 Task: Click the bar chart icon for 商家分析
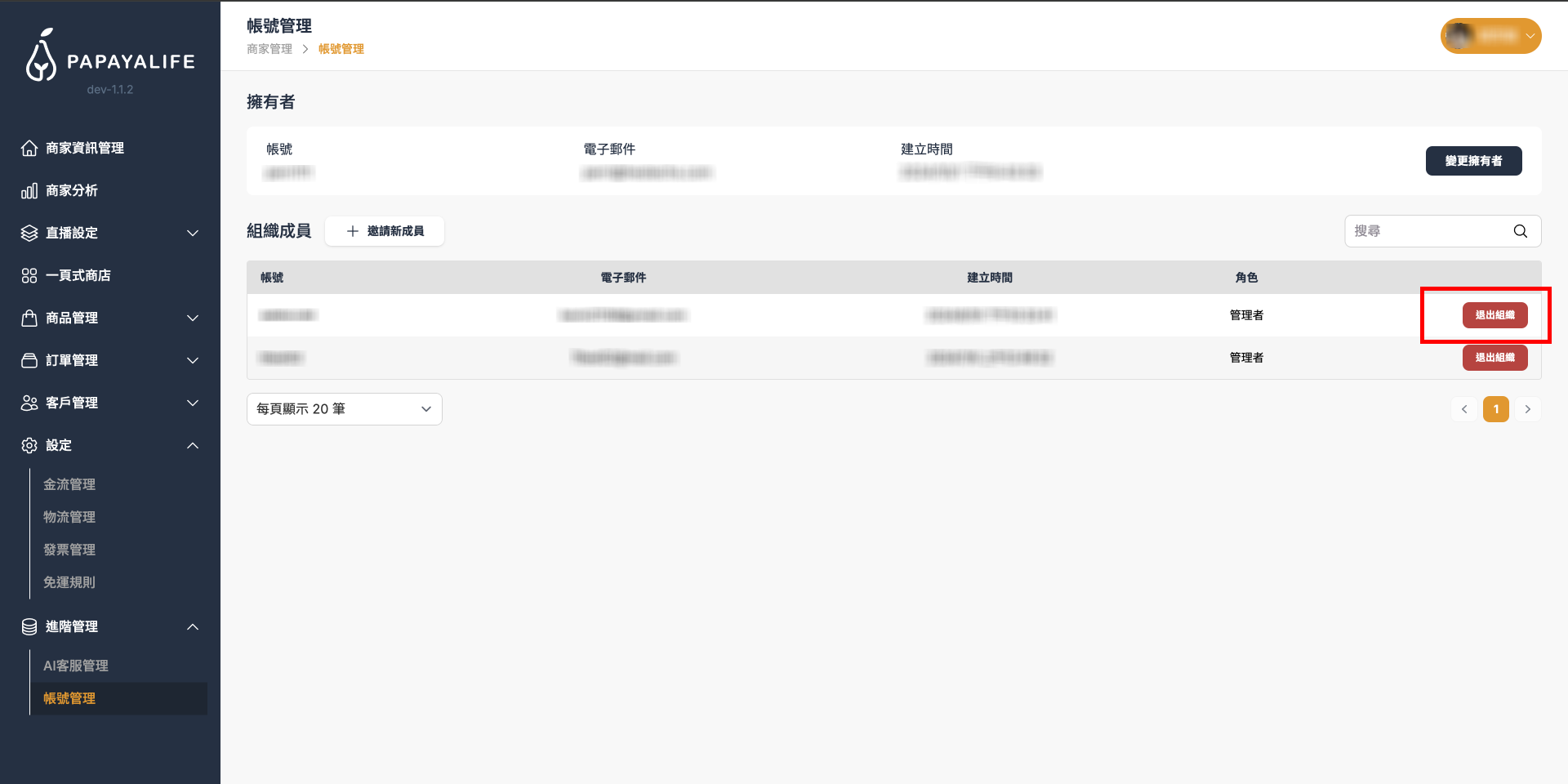(x=29, y=190)
